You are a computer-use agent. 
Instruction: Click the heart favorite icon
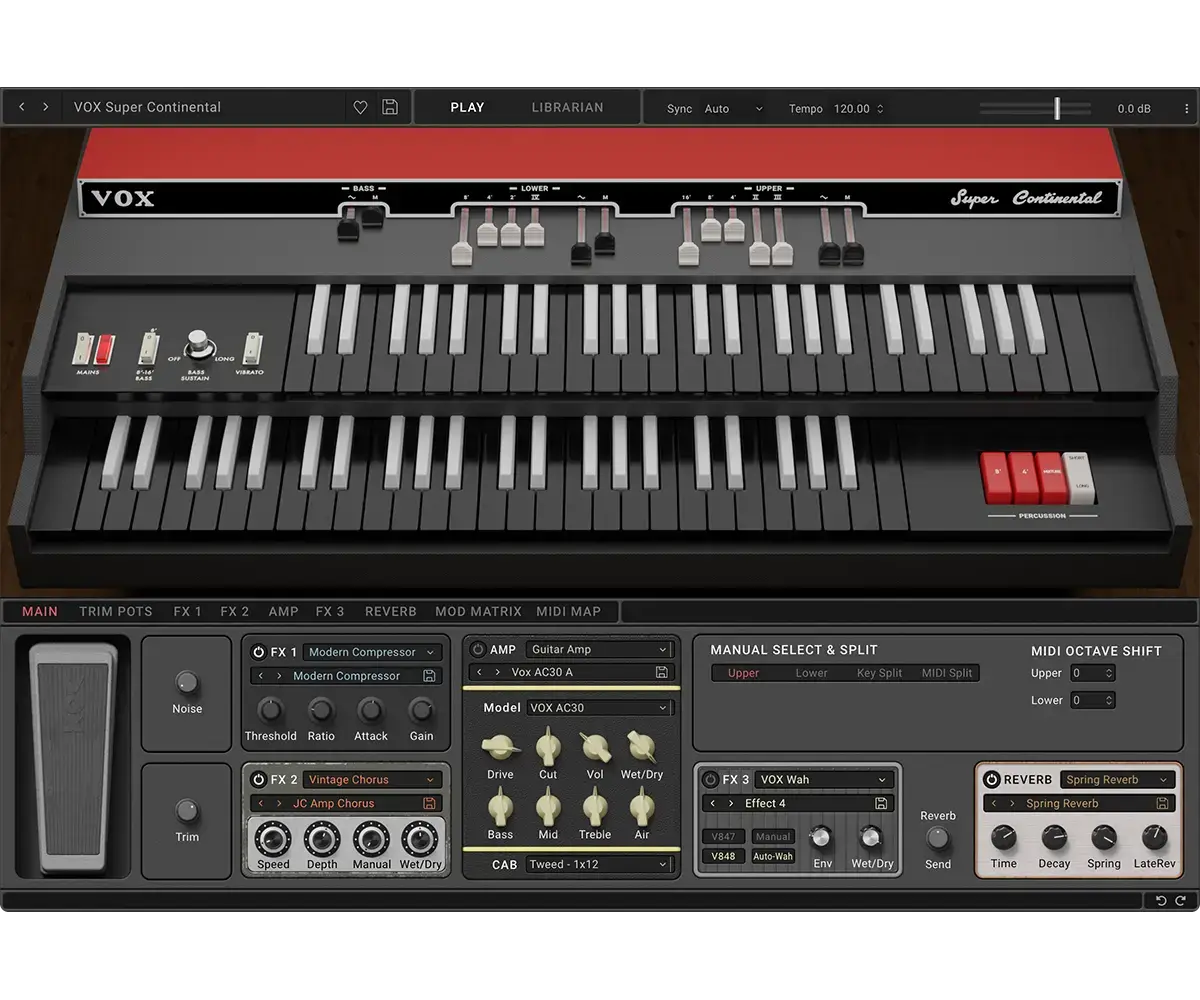click(360, 108)
